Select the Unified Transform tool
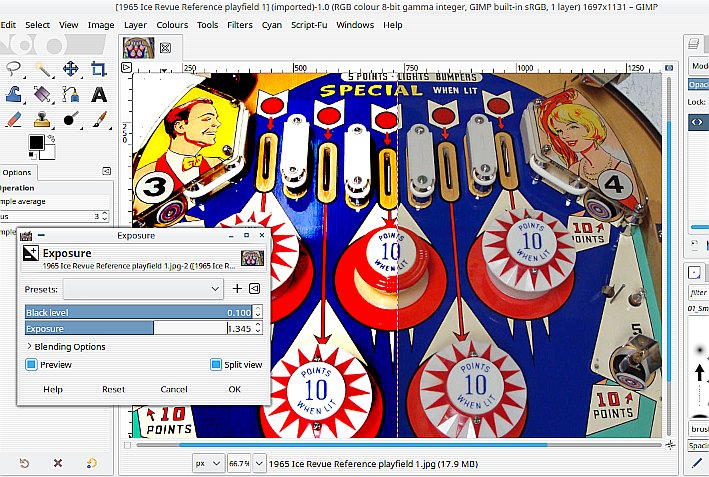 [43, 94]
